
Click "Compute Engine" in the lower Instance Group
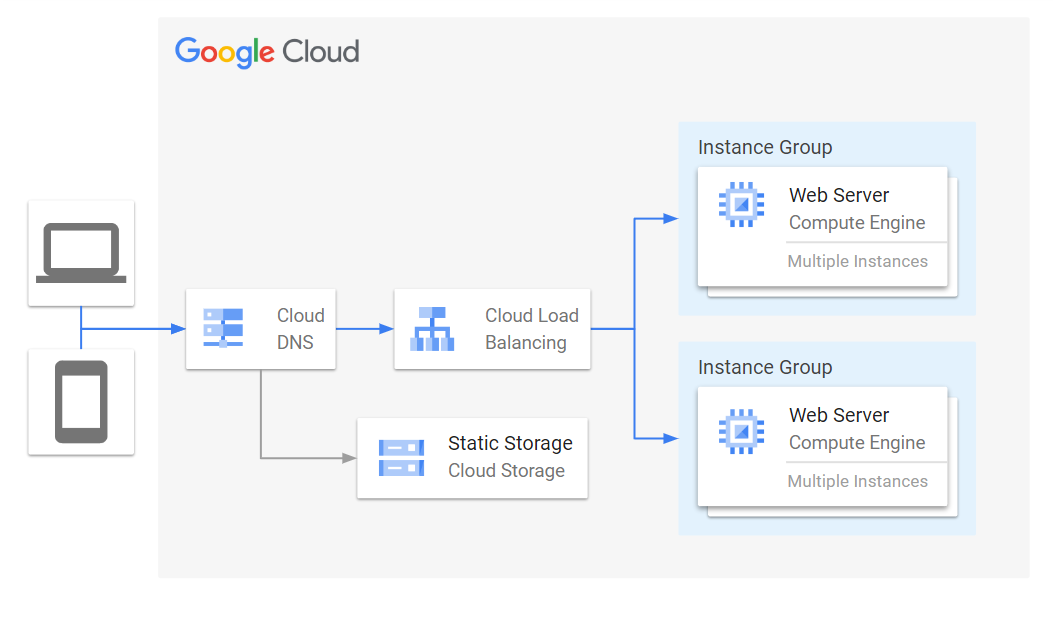point(857,443)
